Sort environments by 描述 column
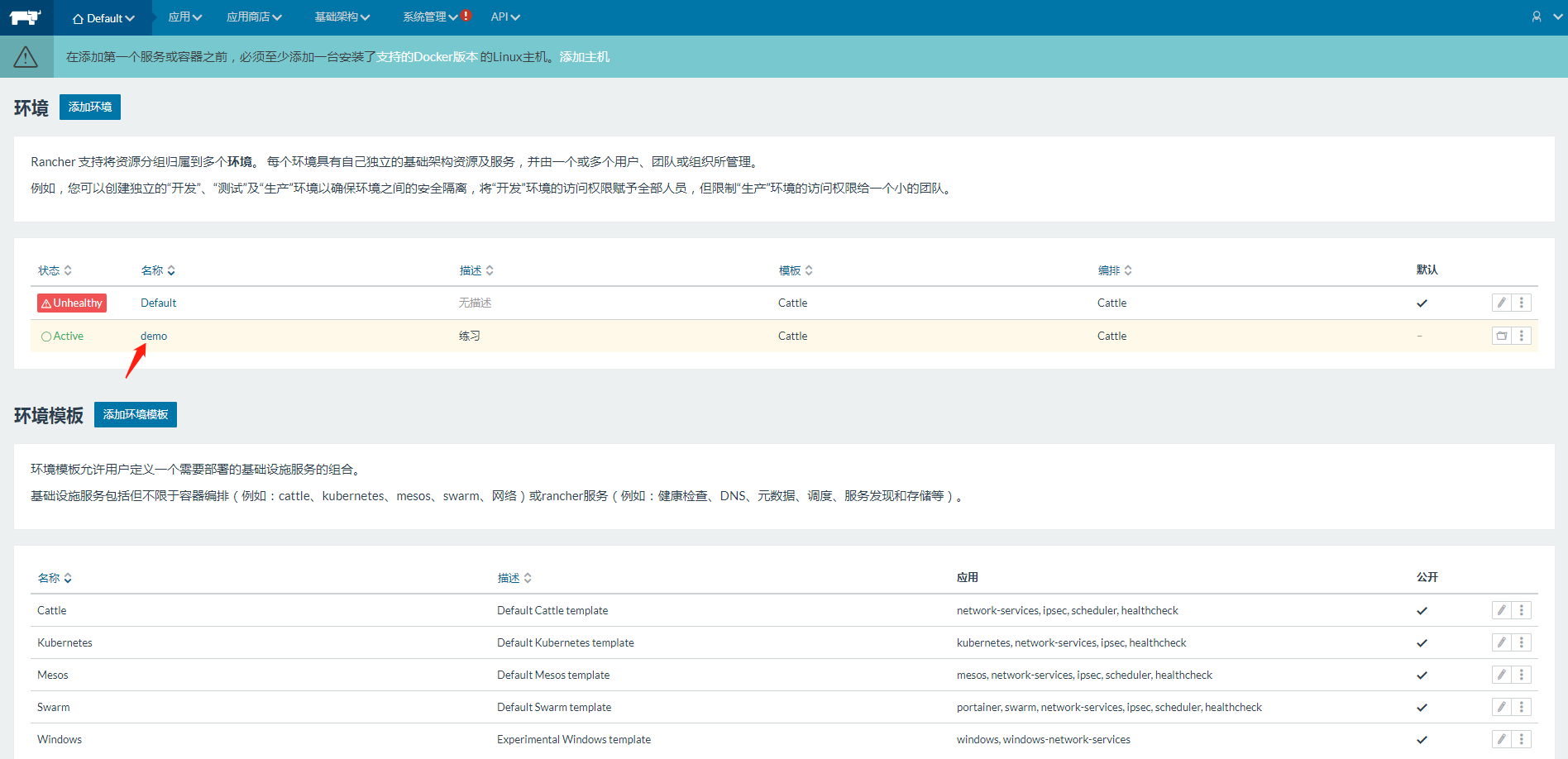 point(477,270)
